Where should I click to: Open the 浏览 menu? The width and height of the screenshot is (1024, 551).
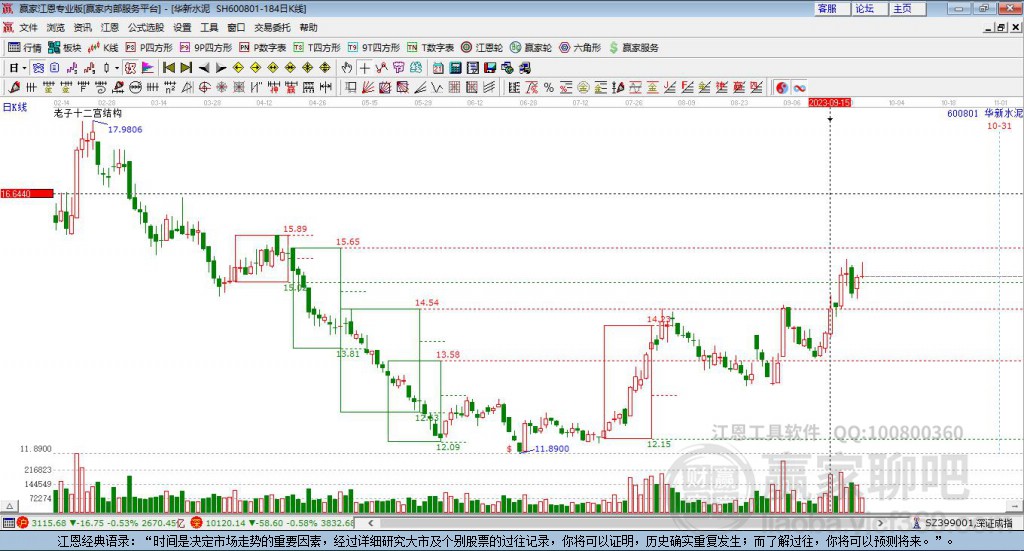56,27
